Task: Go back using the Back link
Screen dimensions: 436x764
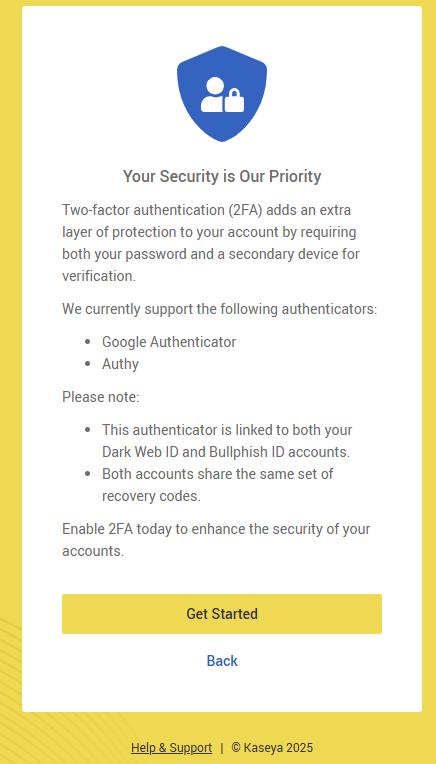Action: pyautogui.click(x=222, y=661)
